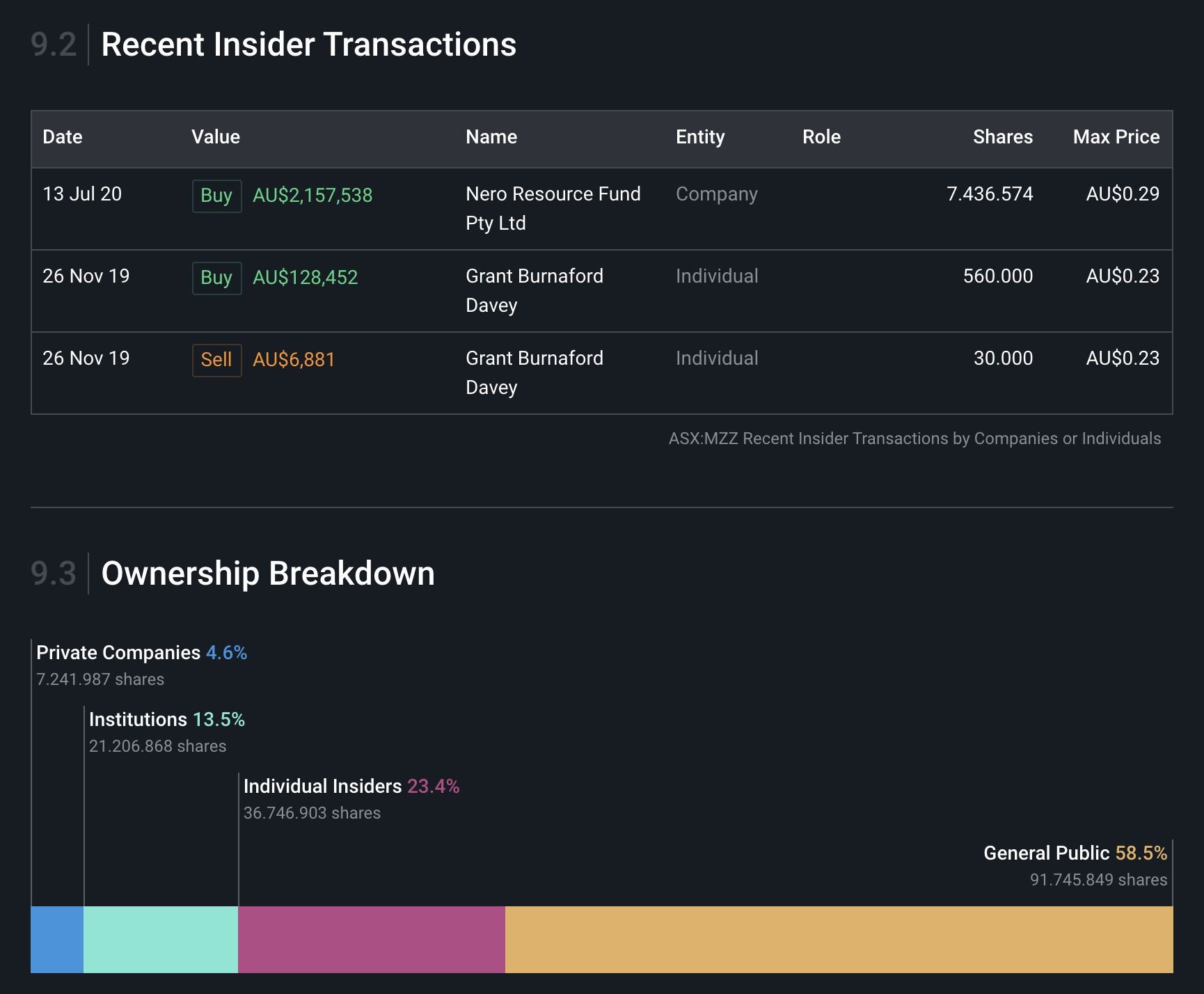Click Buy badge next to AU$128,452
Viewport: 1204px width, 994px height.
pyautogui.click(x=216, y=278)
